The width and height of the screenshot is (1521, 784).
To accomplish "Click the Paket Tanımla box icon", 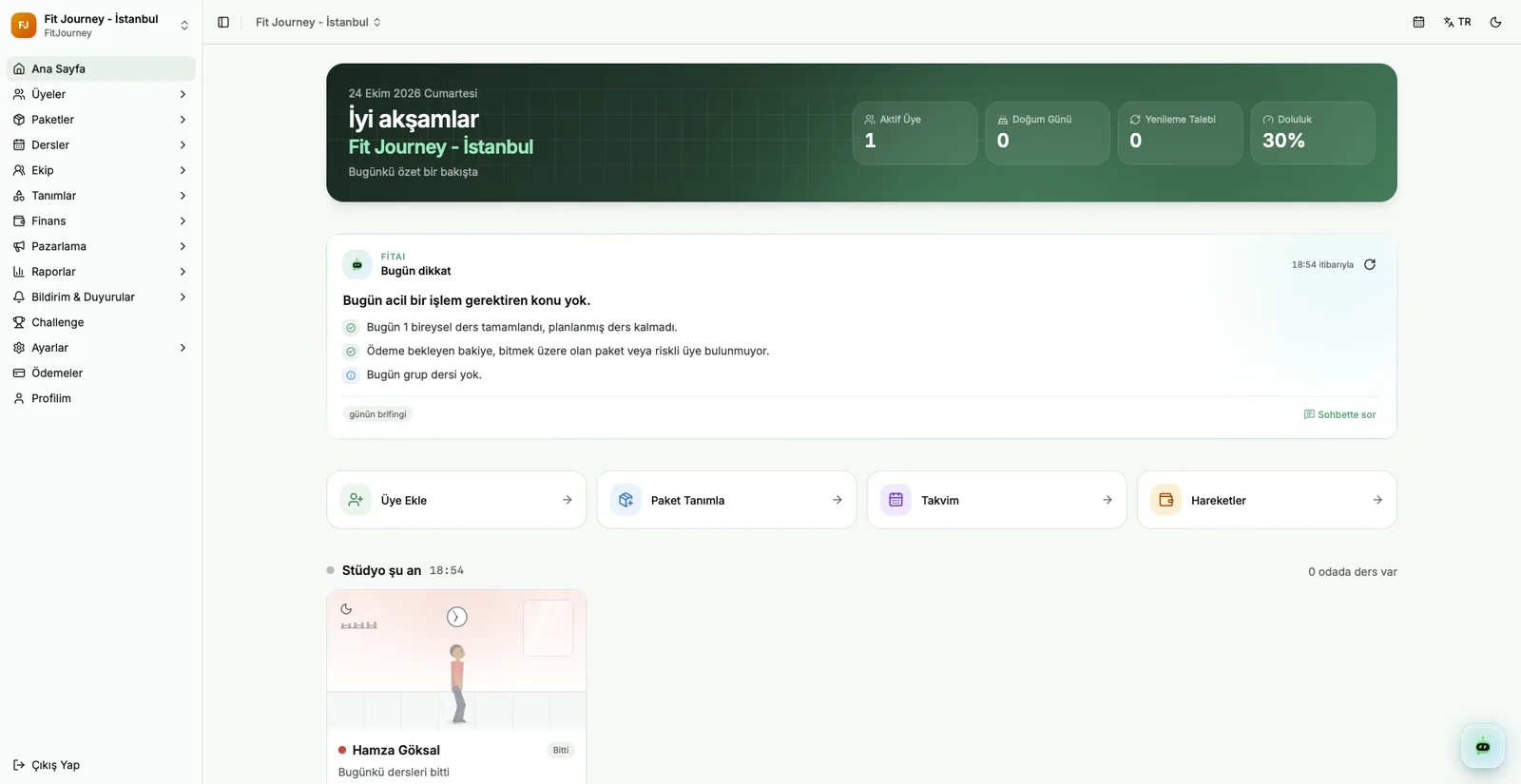I will click(x=626, y=500).
